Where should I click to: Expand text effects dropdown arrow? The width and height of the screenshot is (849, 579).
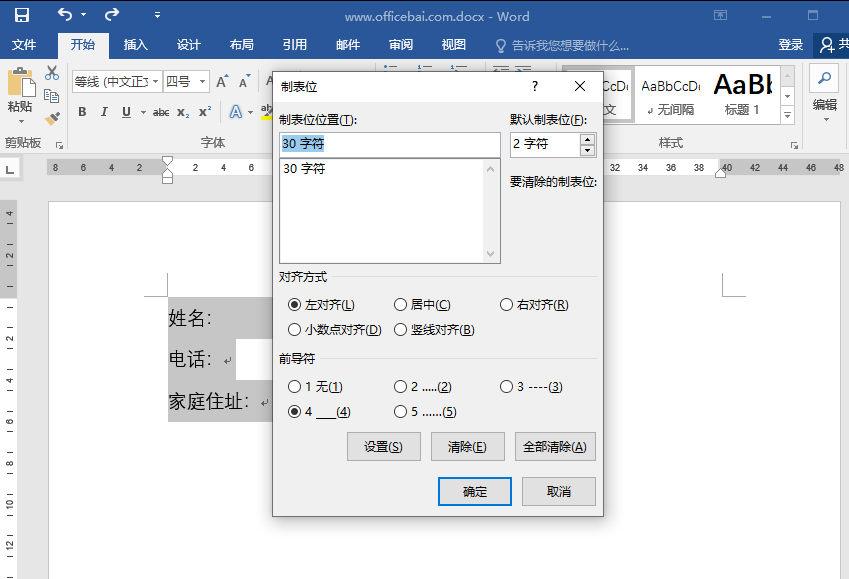pyautogui.click(x=251, y=112)
